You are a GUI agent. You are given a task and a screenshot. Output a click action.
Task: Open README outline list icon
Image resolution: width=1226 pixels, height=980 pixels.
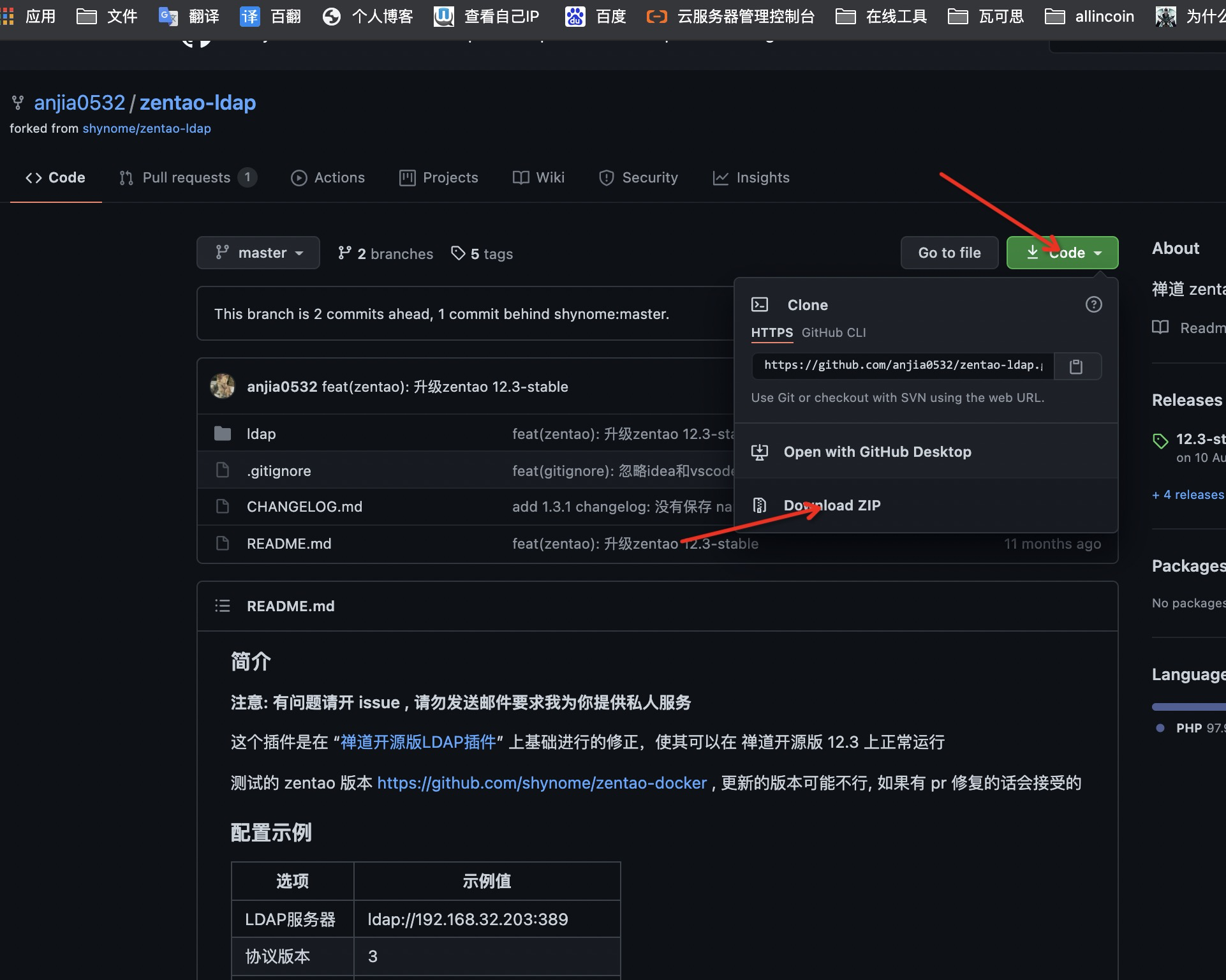coord(223,605)
